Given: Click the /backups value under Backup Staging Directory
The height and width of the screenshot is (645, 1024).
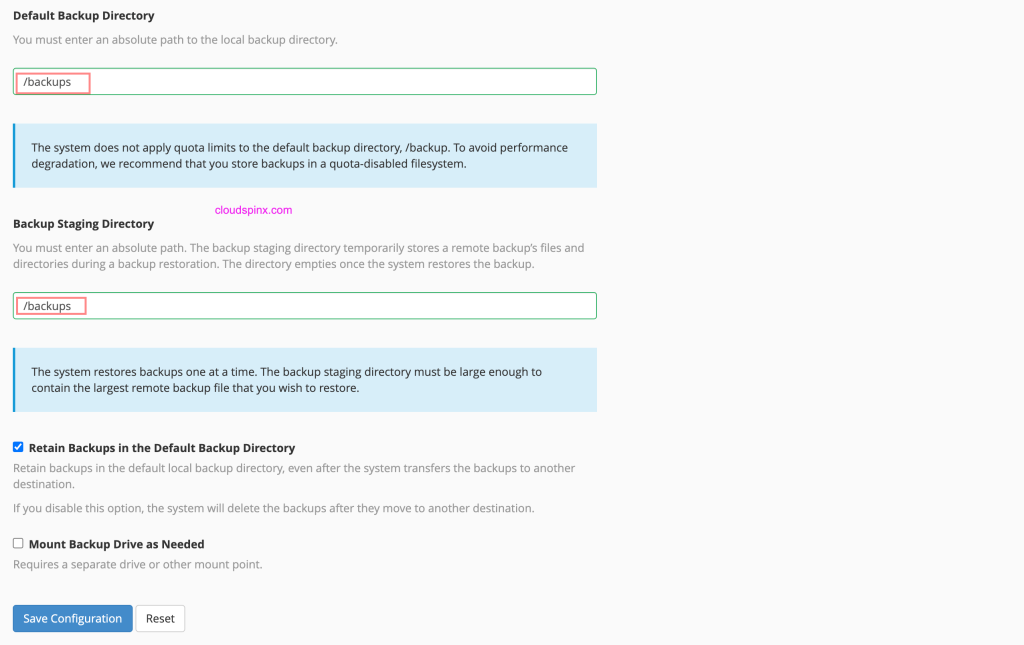Looking at the screenshot, I should [x=48, y=306].
